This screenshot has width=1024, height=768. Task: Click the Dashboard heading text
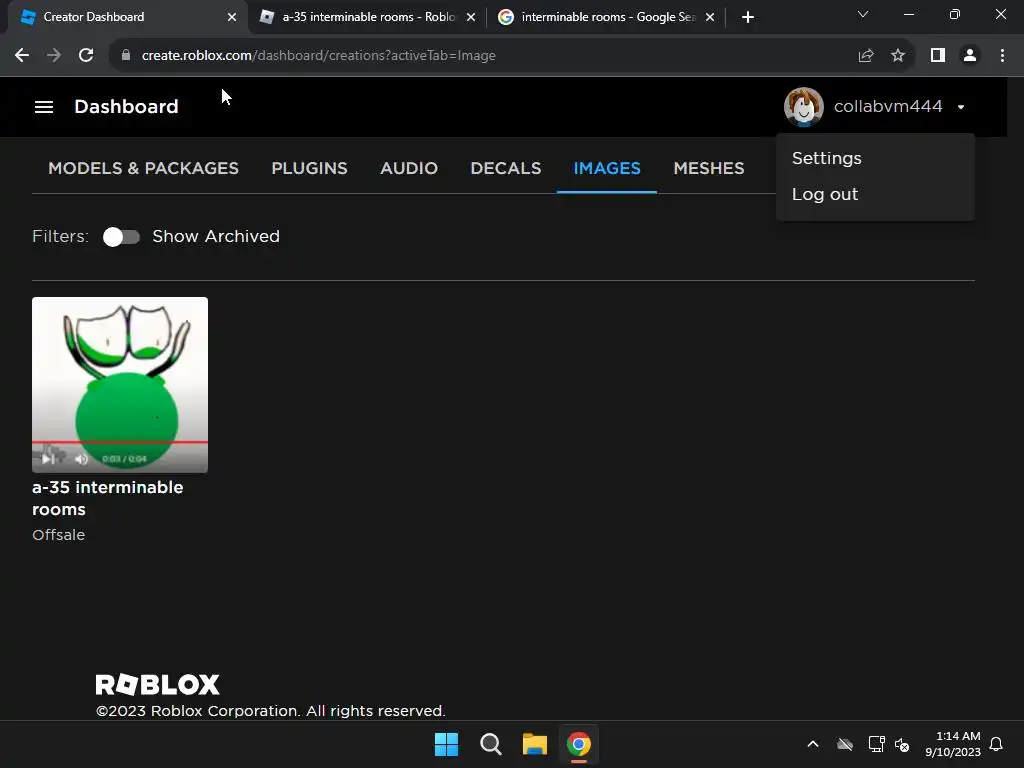coord(126,106)
